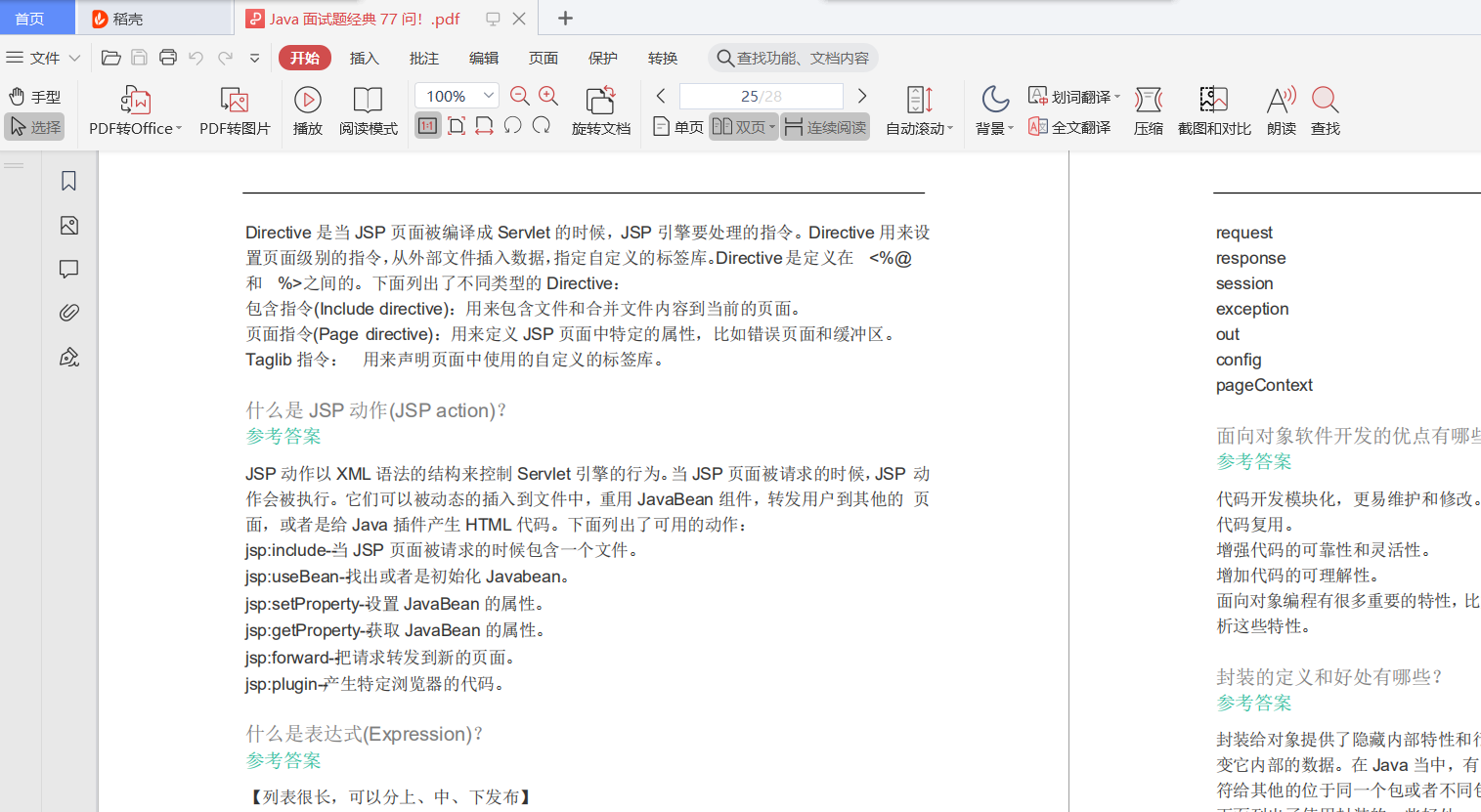Open the 编辑 ribbon tab
The width and height of the screenshot is (1481, 812).
click(484, 58)
